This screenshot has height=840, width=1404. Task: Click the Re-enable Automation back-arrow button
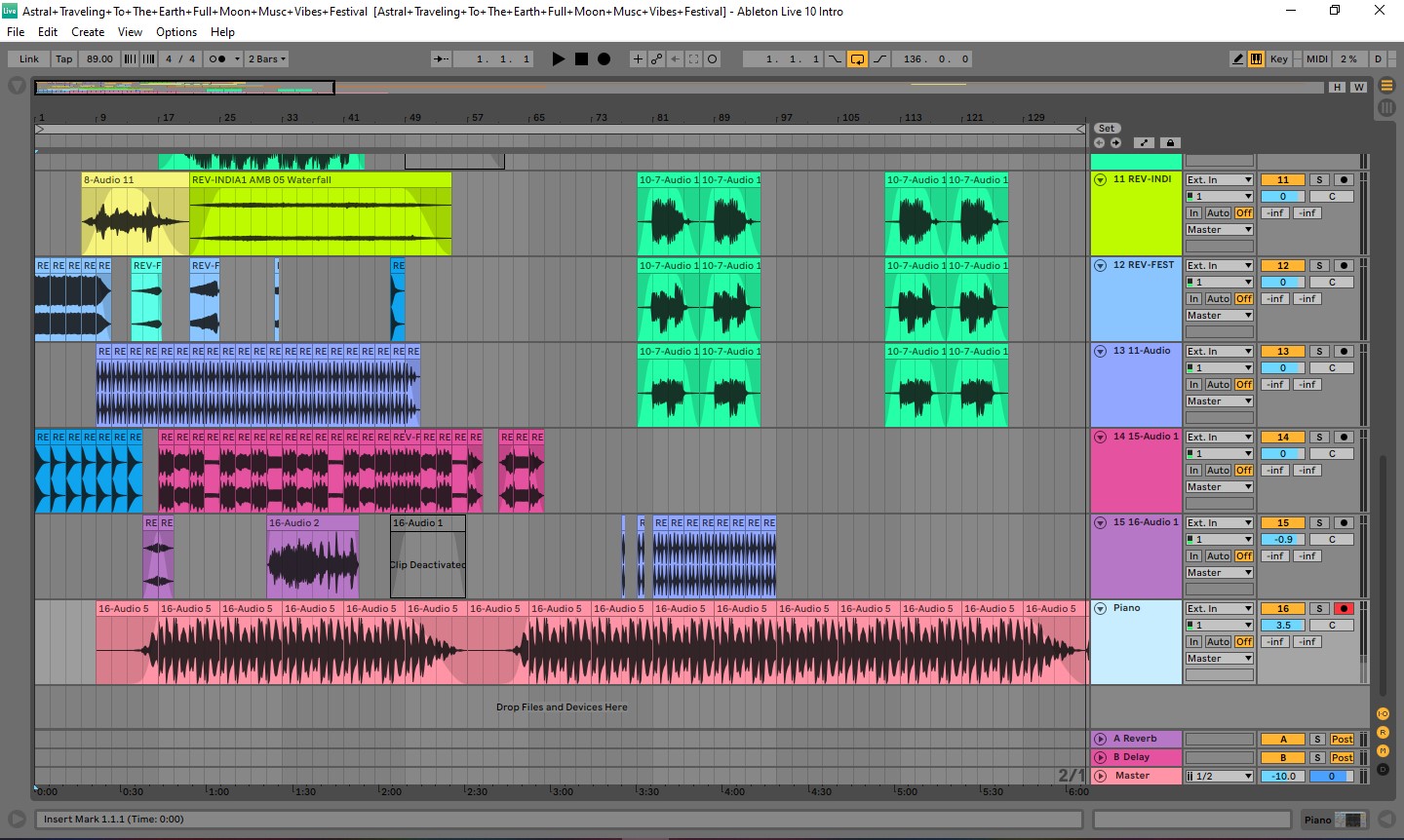[x=675, y=59]
